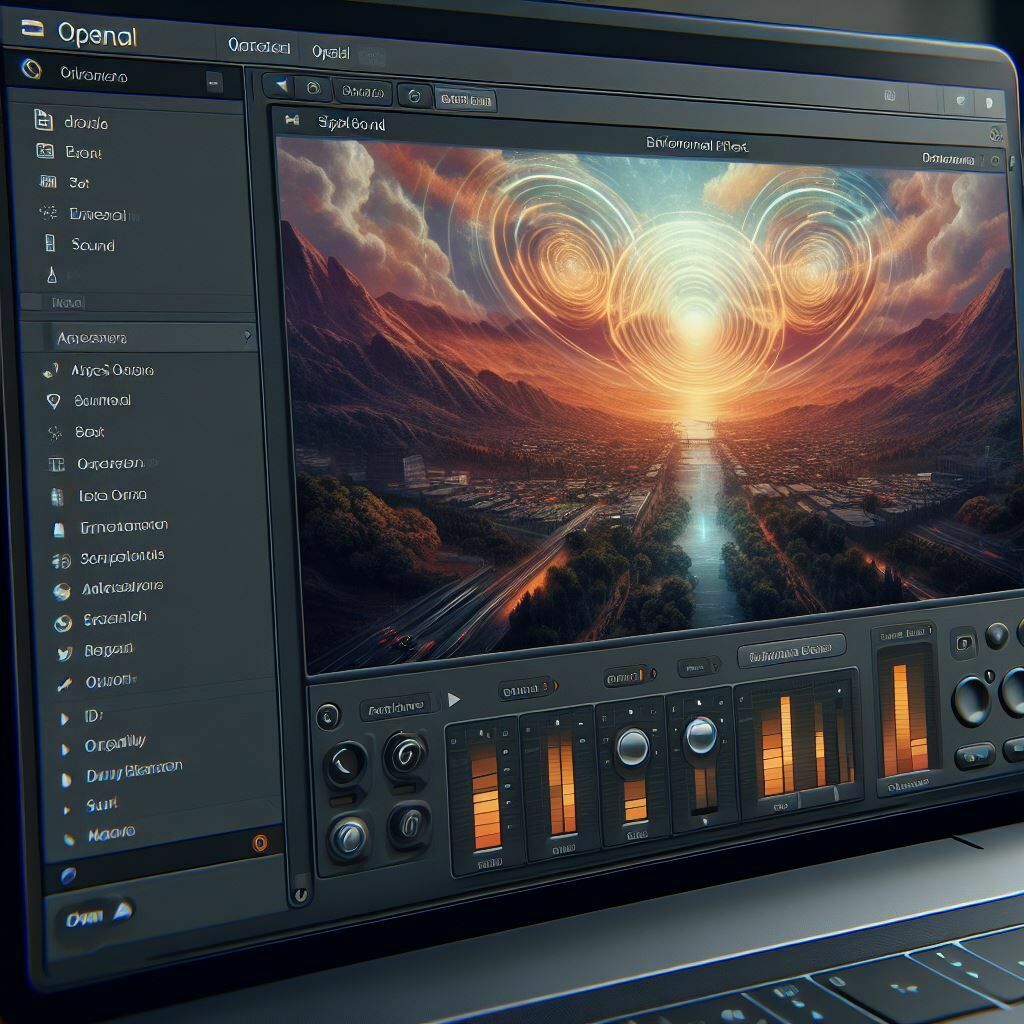Click the Sound item's icon in the sidebar
This screenshot has height=1024, width=1024.
click(49, 243)
